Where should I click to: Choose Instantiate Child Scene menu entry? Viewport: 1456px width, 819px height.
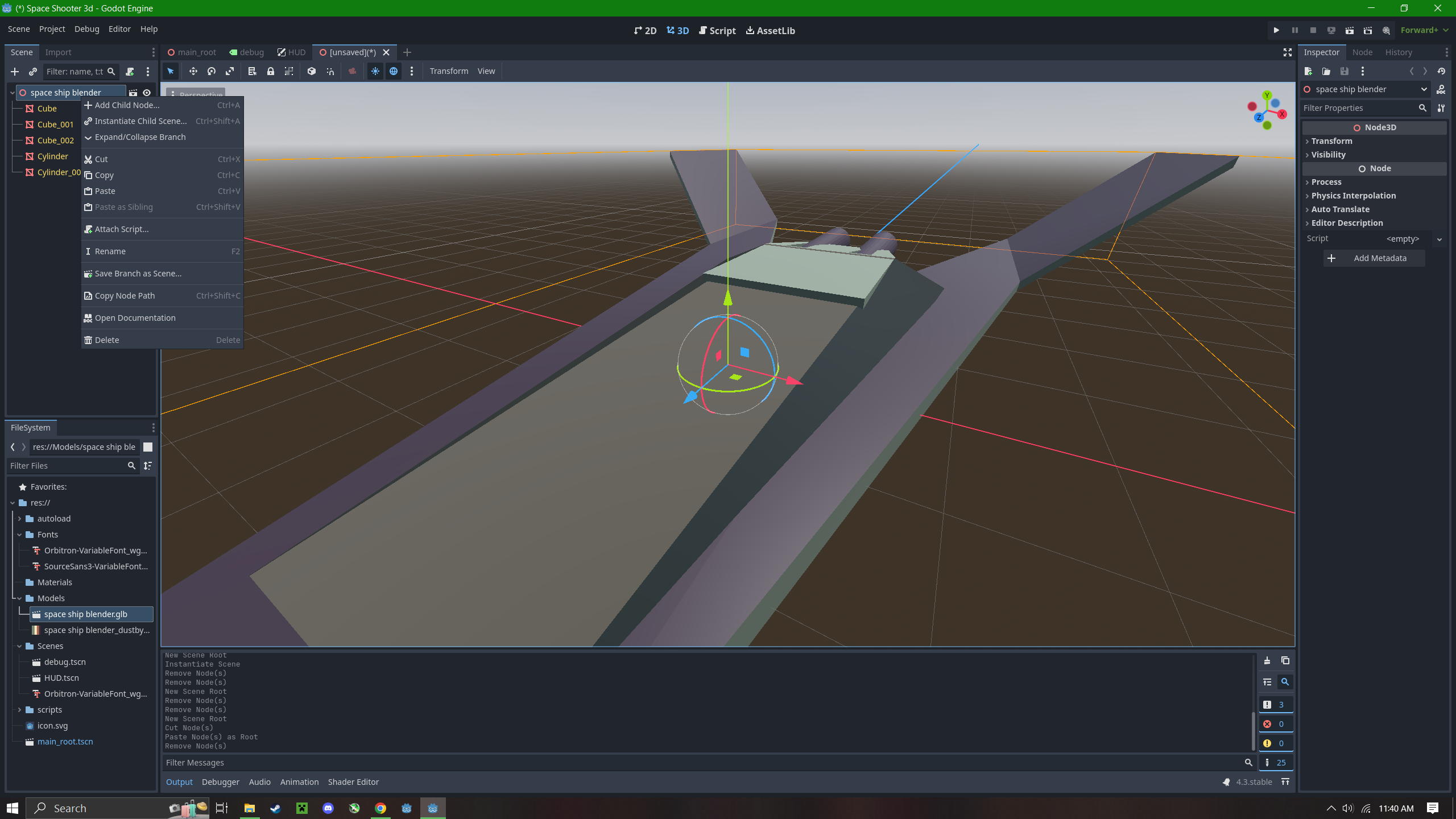pos(162,121)
